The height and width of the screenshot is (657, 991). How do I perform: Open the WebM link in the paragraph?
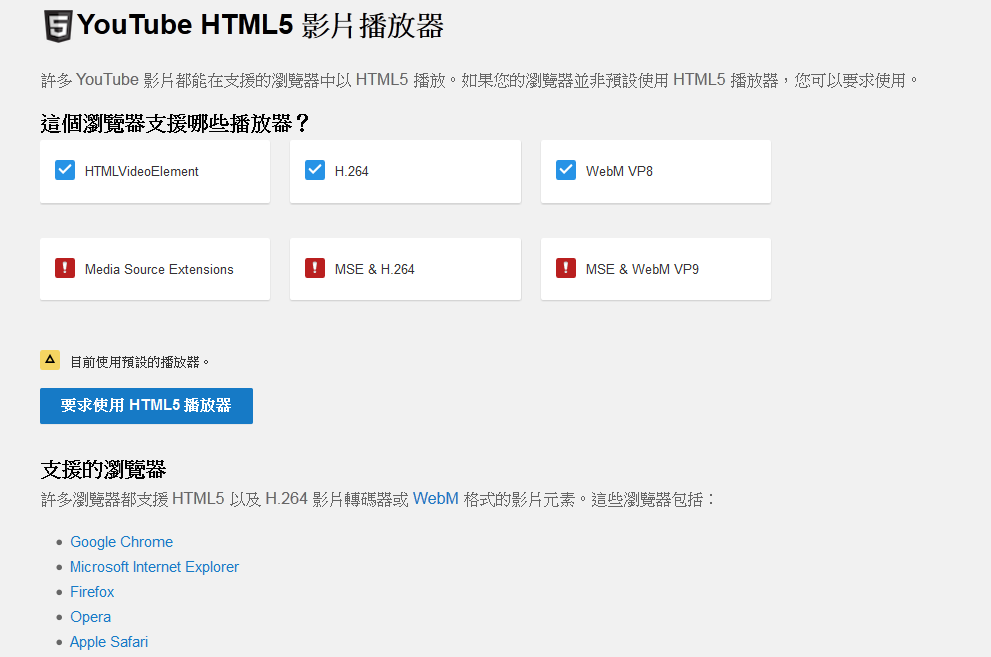pyautogui.click(x=435, y=498)
